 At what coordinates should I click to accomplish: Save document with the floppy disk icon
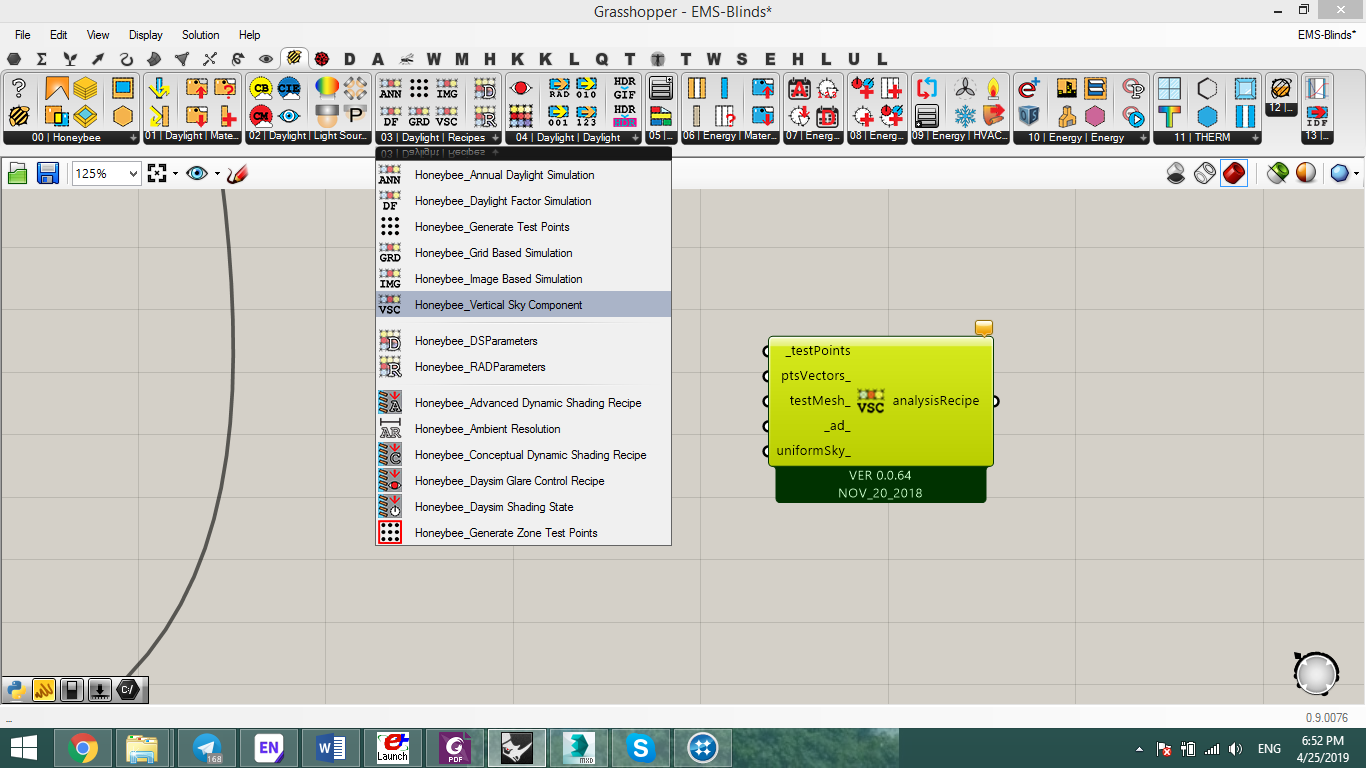coord(47,174)
